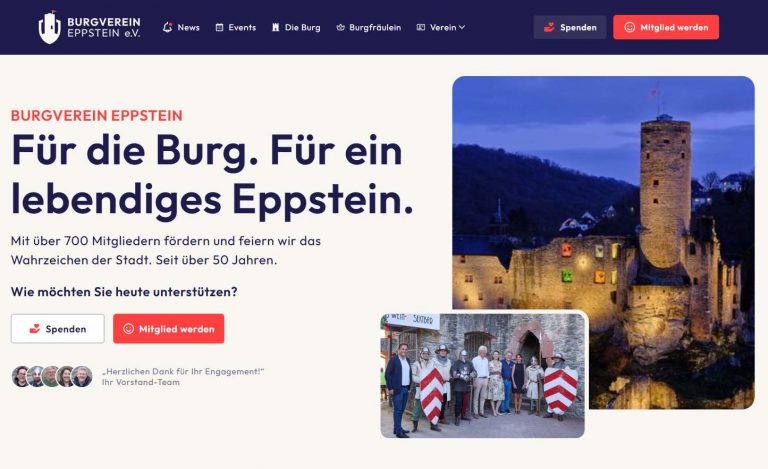Open the group photo with knights' shields
The height and width of the screenshot is (469, 768).
482,375
